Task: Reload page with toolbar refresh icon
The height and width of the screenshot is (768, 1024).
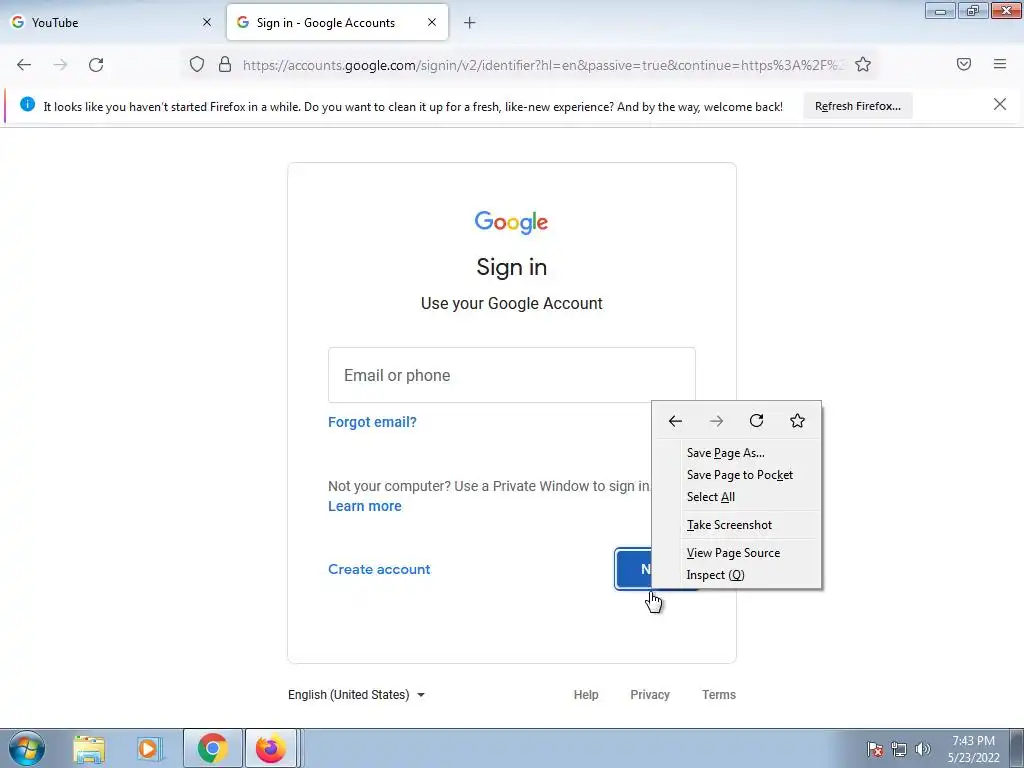Action: point(96,65)
